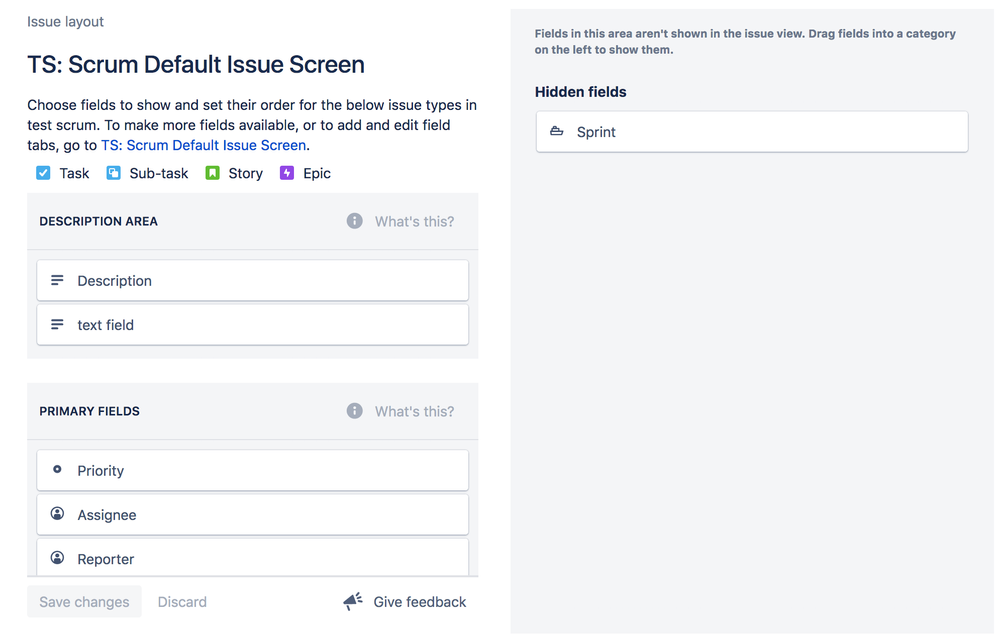Open the TS: Scrum Default Issue Screen link
The height and width of the screenshot is (643, 999).
pos(204,144)
